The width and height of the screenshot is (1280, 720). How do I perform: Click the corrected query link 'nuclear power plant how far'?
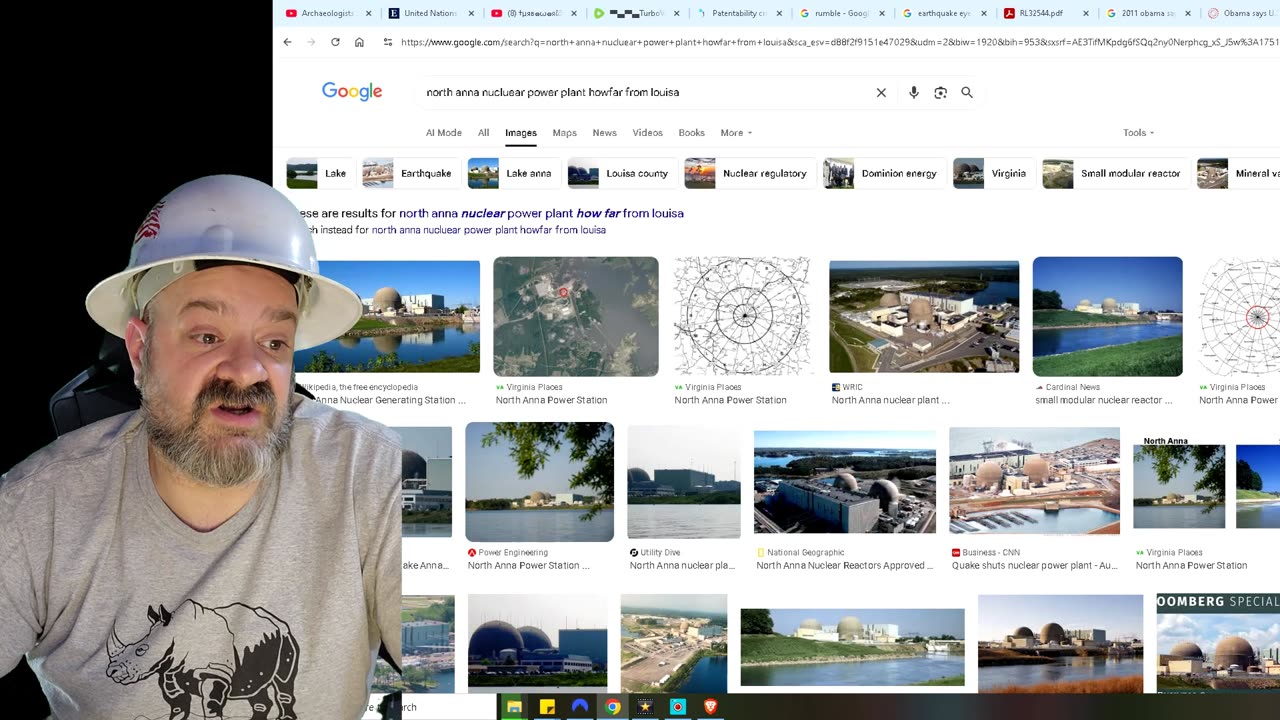(x=541, y=213)
